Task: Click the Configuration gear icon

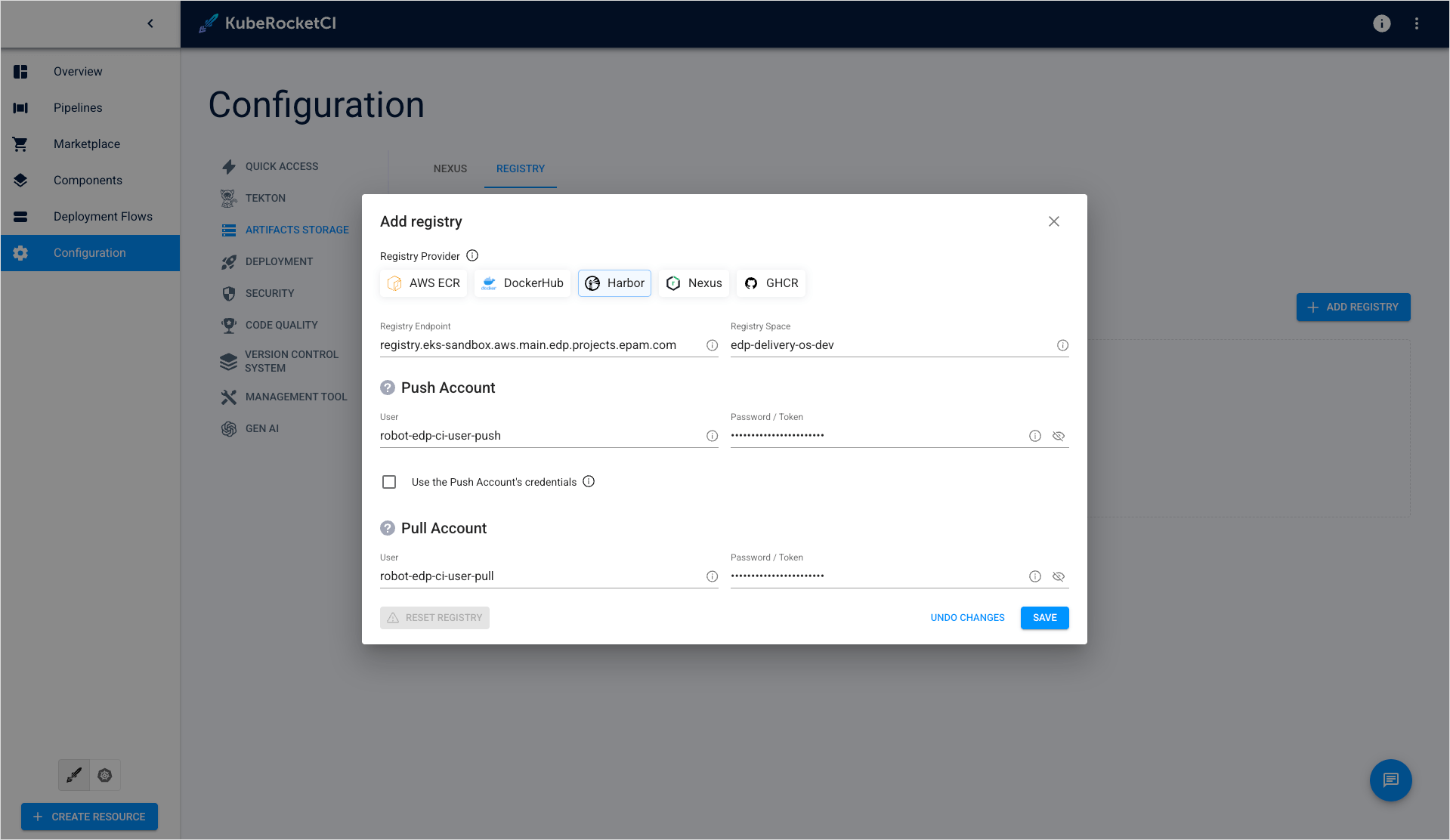Action: pyautogui.click(x=20, y=253)
